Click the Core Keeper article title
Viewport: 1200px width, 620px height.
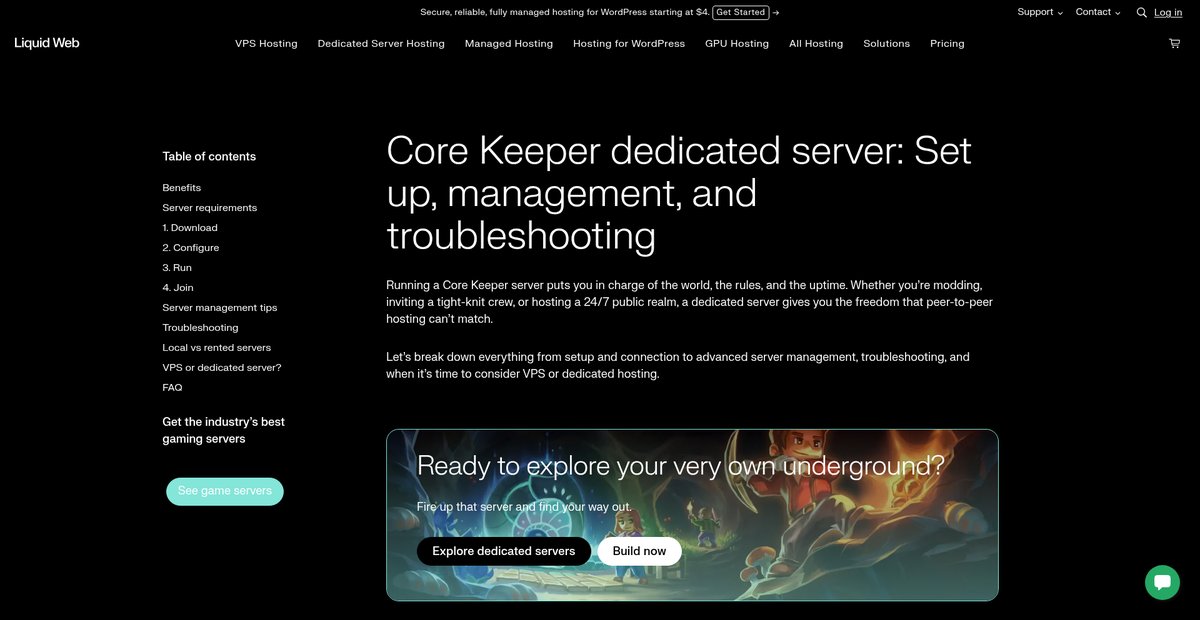679,193
